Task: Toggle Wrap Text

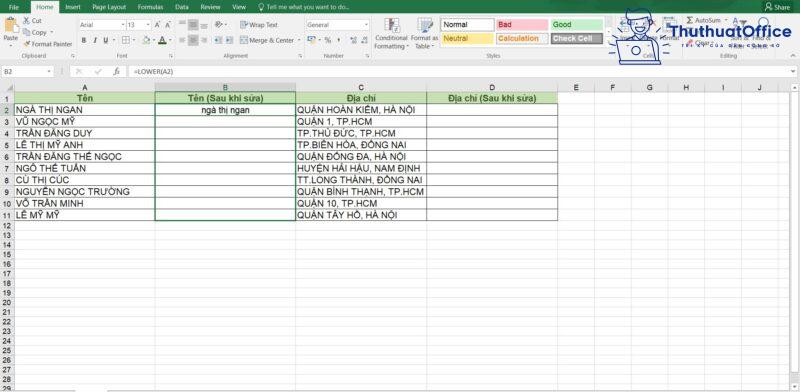Action: coord(259,24)
